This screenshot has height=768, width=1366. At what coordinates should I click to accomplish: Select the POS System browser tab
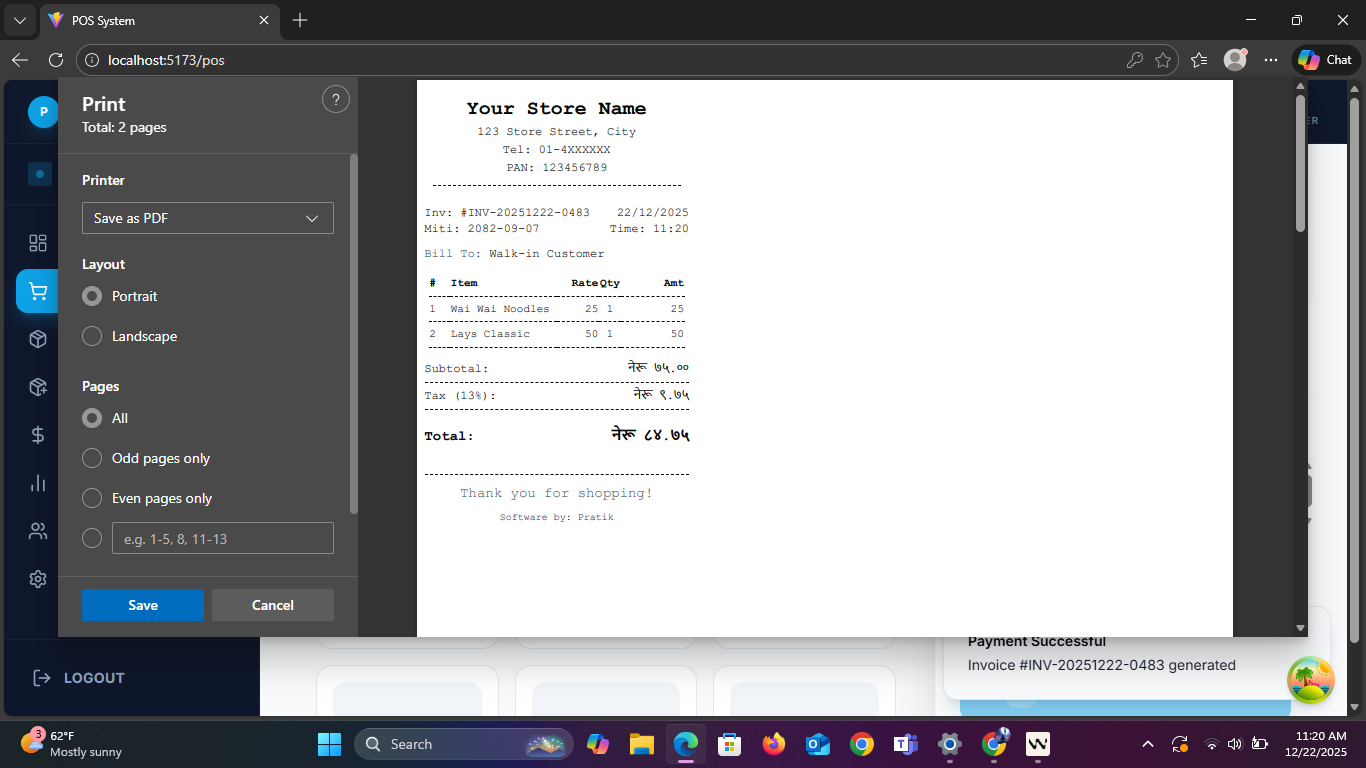coord(160,20)
